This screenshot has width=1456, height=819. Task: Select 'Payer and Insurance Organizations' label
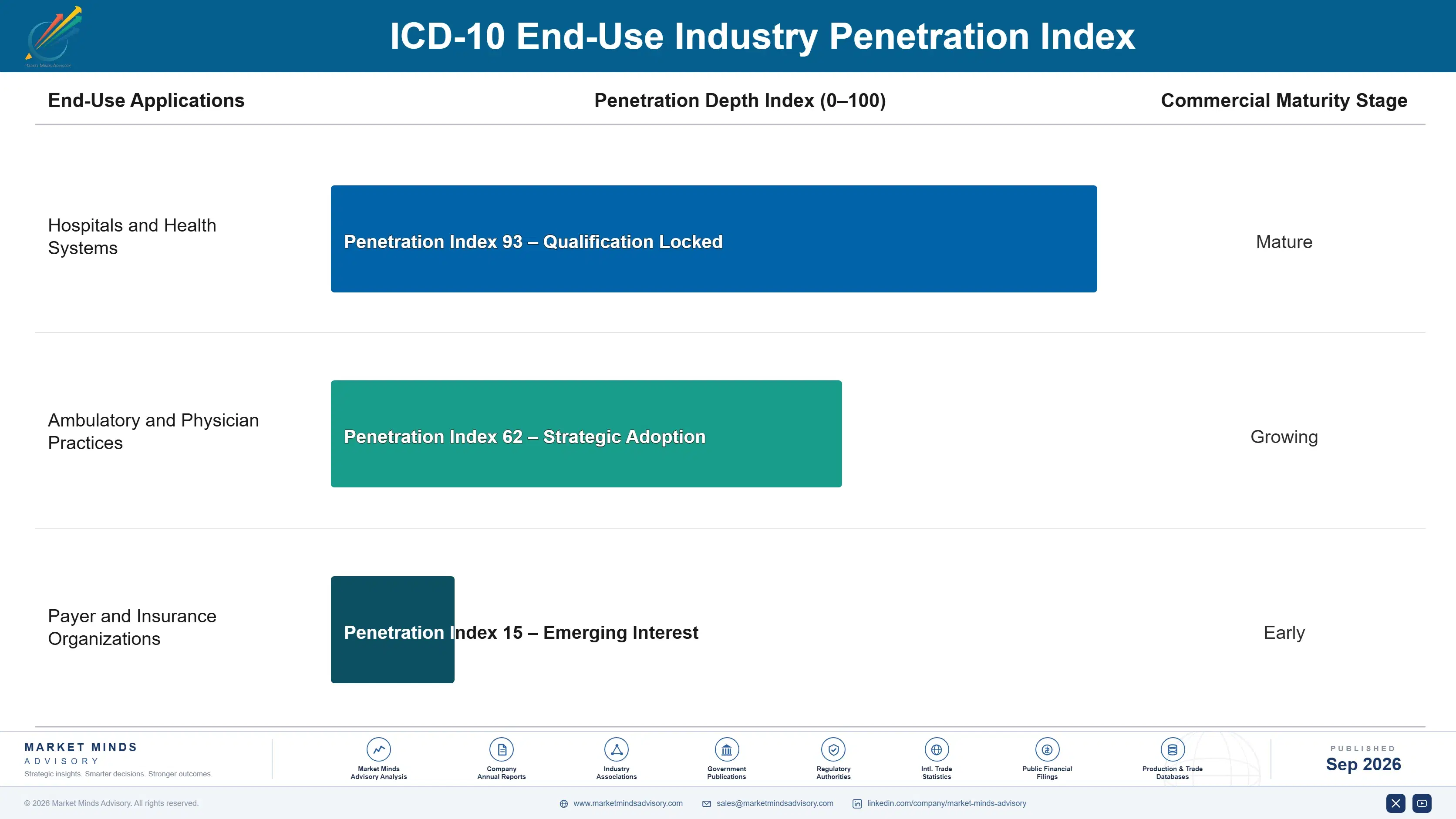click(132, 627)
